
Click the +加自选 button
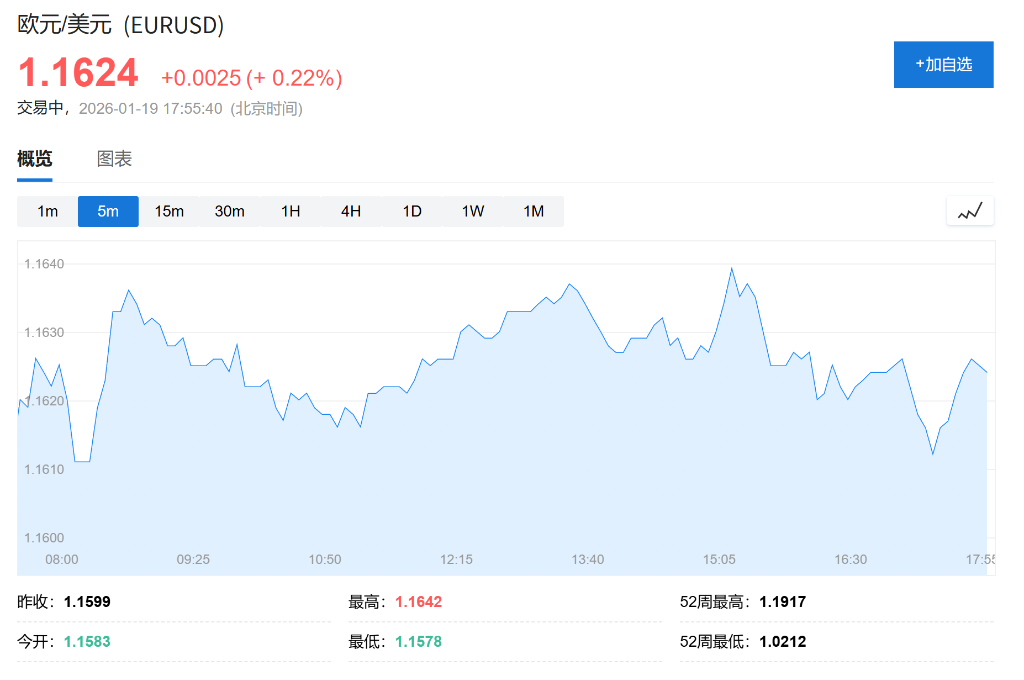pyautogui.click(x=942, y=64)
